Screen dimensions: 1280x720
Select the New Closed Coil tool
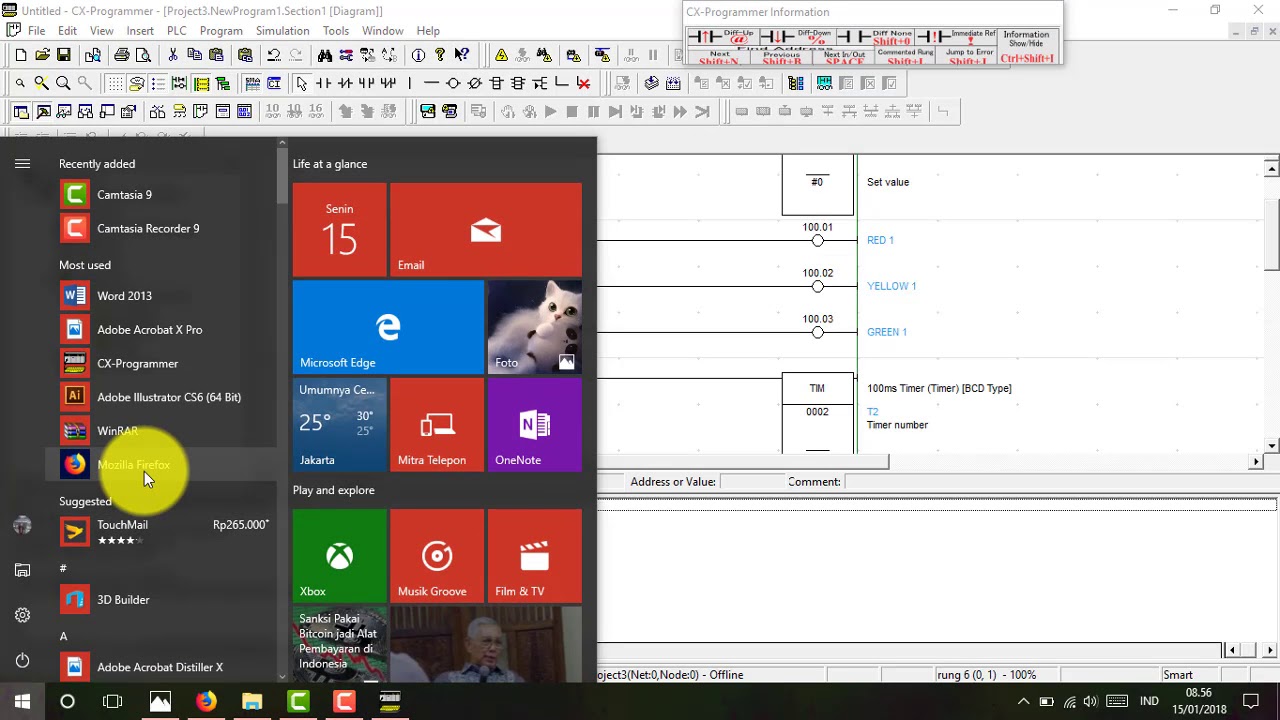pyautogui.click(x=475, y=84)
